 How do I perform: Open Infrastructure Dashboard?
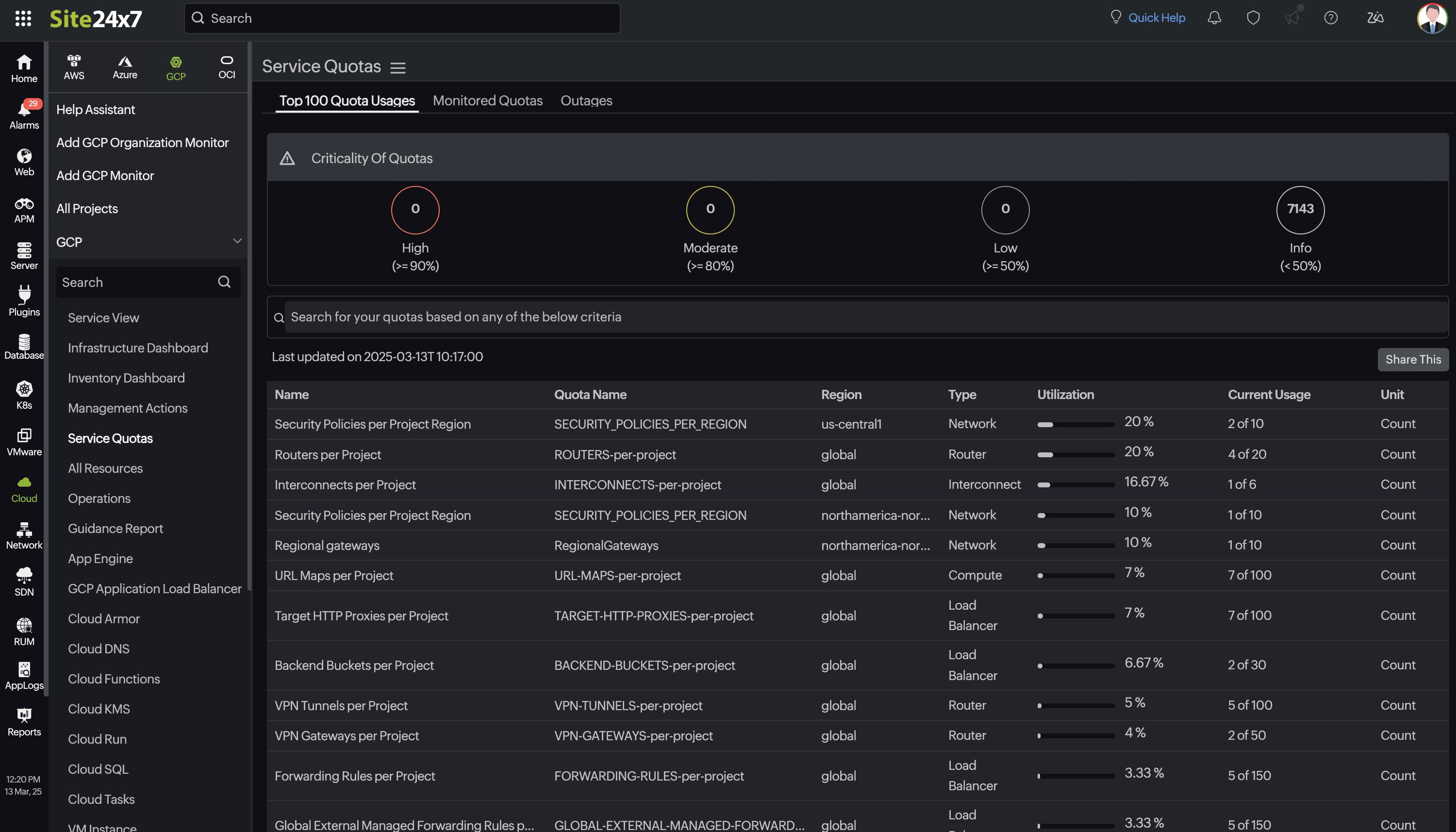[x=138, y=348]
